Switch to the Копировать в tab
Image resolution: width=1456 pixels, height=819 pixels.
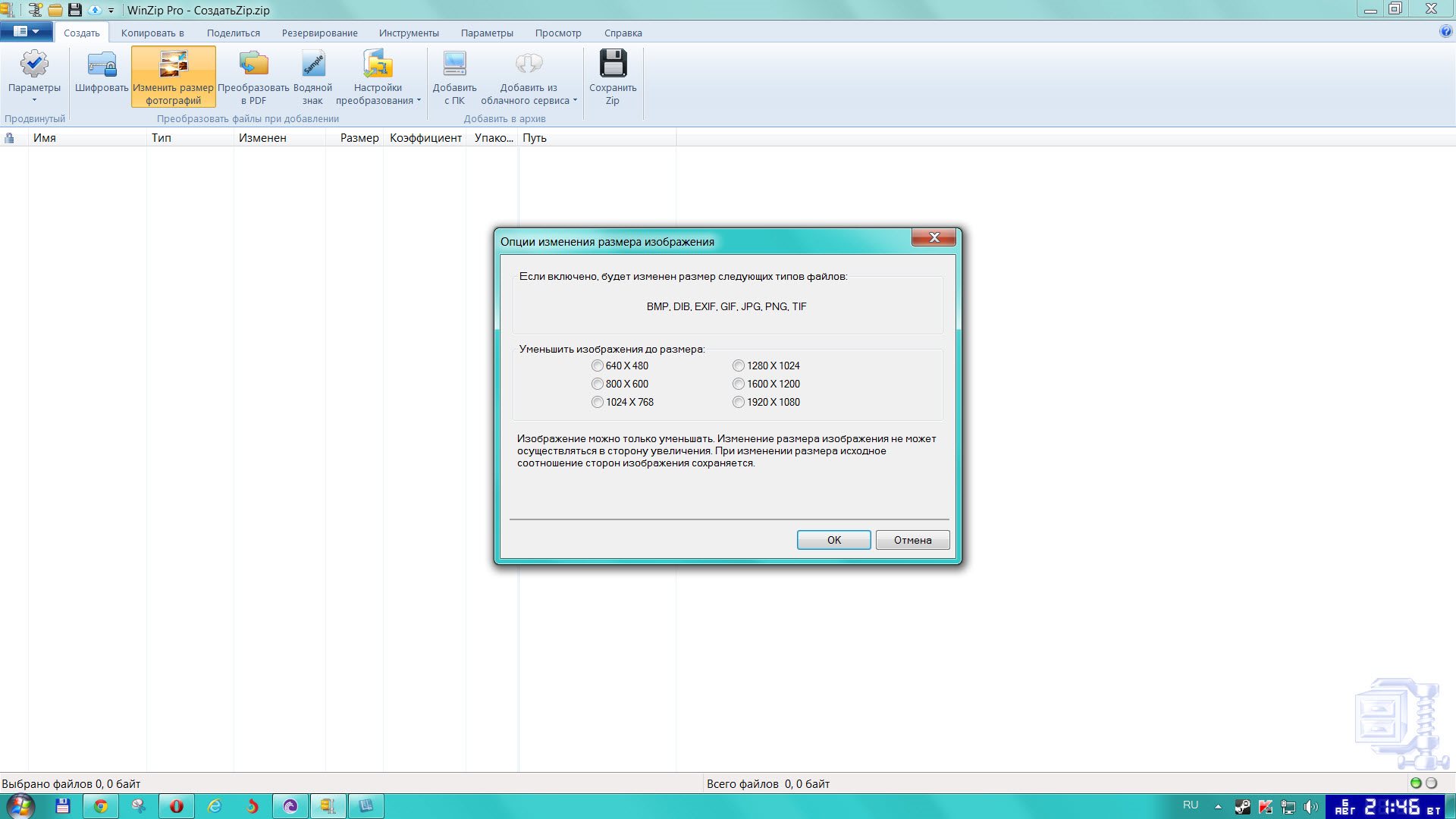[x=152, y=33]
